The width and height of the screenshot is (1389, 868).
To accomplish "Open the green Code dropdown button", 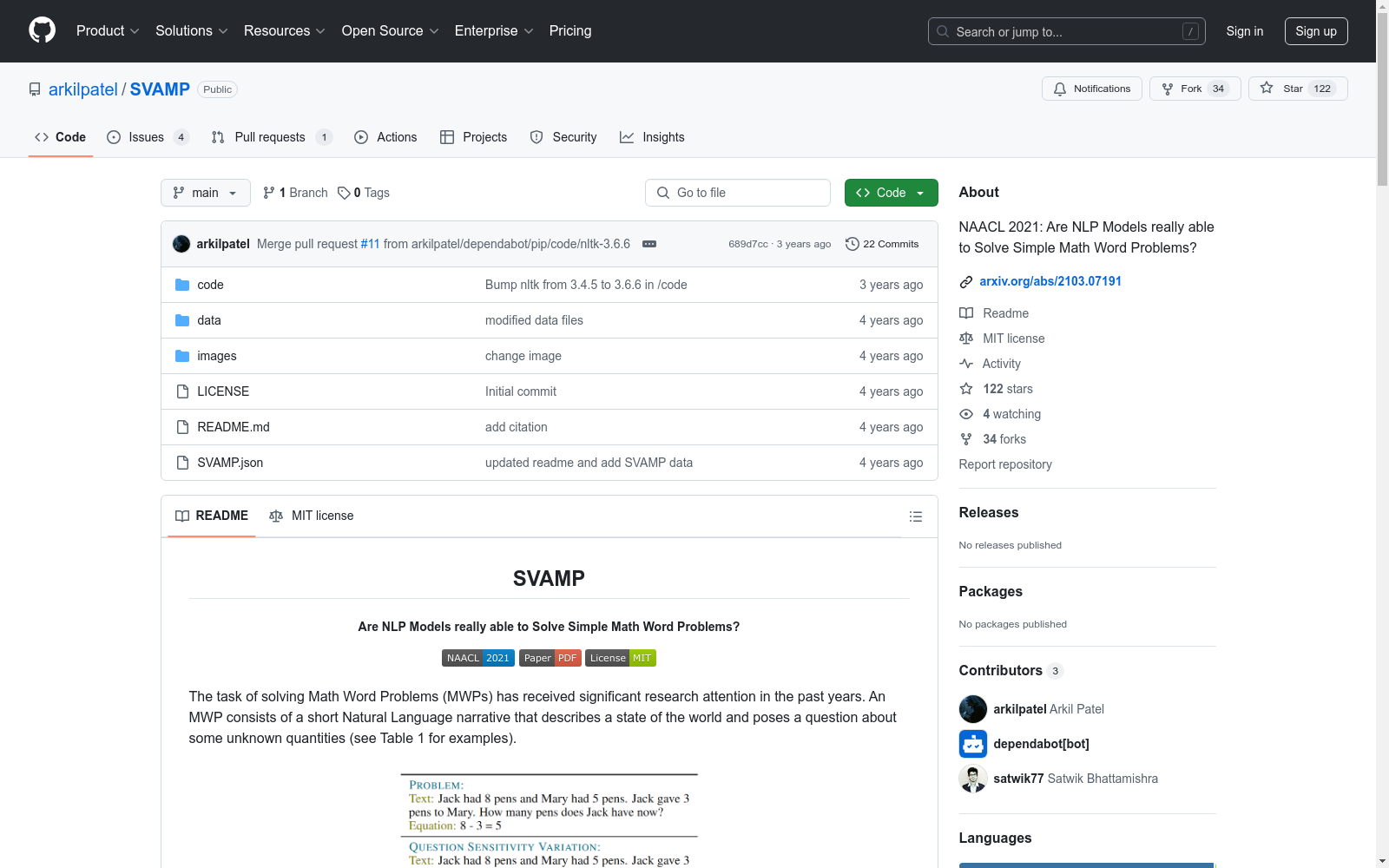I will [x=891, y=193].
